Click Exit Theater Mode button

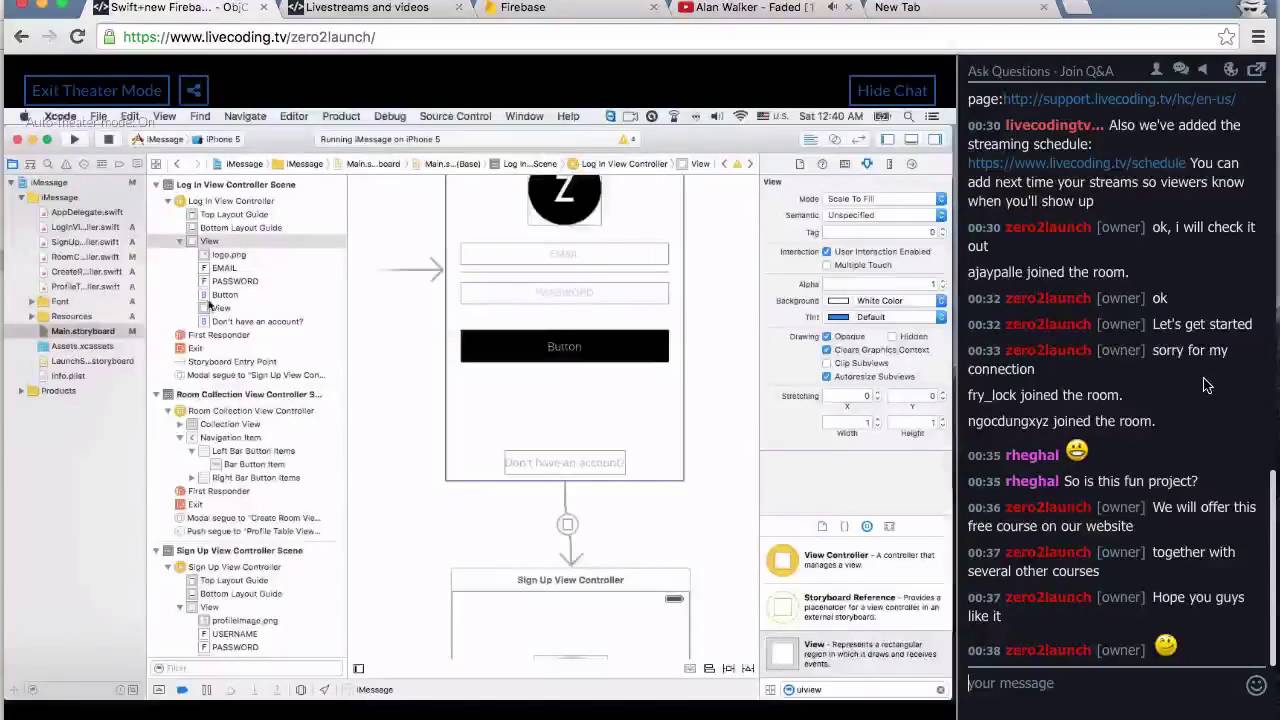(96, 91)
